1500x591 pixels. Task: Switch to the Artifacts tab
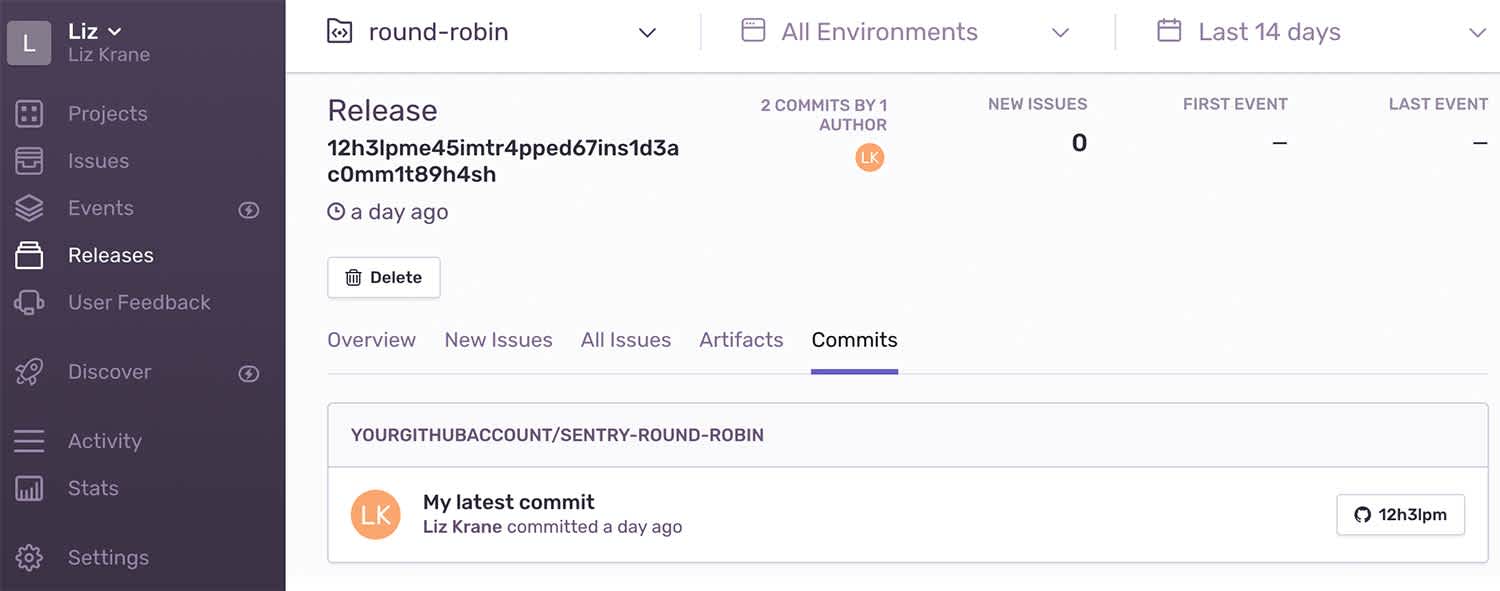741,340
